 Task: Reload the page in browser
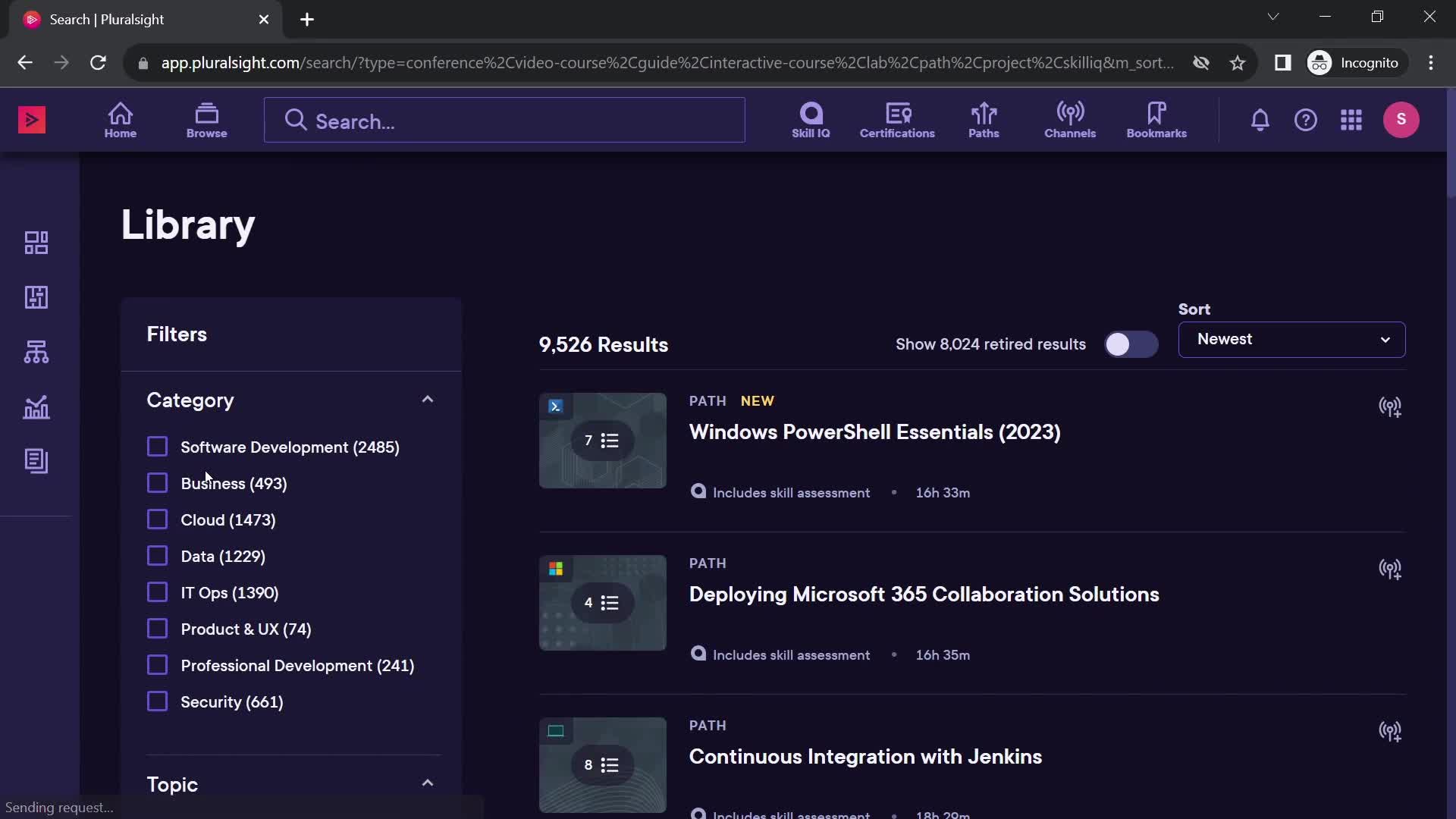[x=98, y=63]
